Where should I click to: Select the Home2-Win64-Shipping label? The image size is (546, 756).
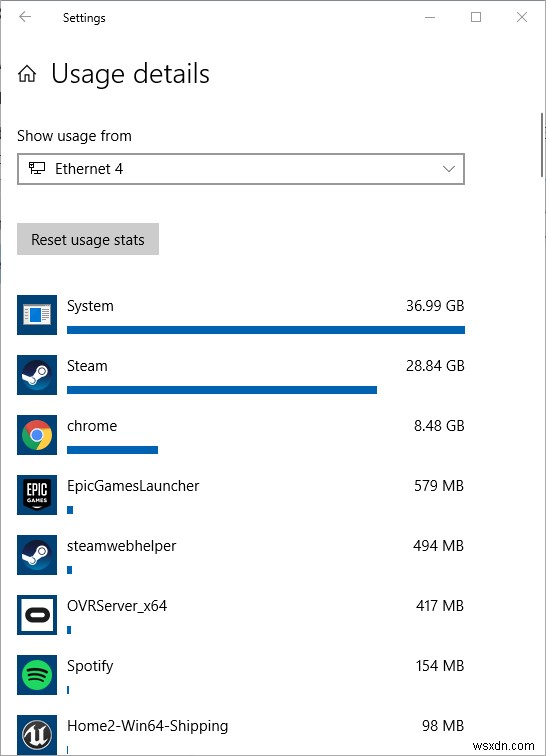tap(148, 726)
